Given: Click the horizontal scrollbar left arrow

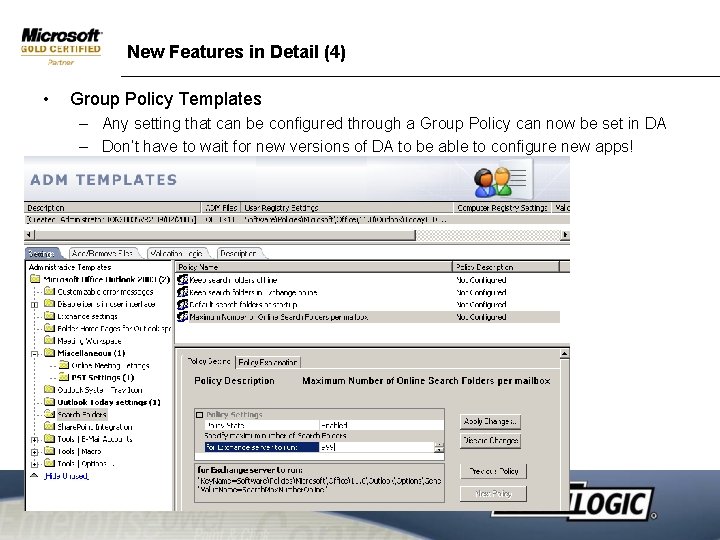Looking at the screenshot, I should 29,235.
